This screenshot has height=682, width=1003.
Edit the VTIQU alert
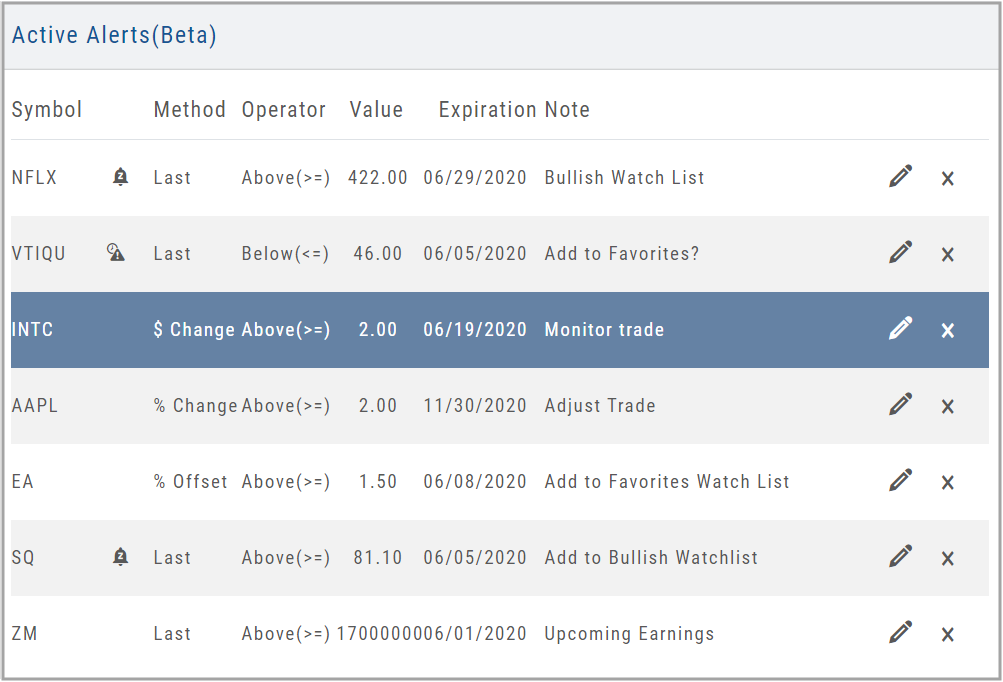point(900,254)
